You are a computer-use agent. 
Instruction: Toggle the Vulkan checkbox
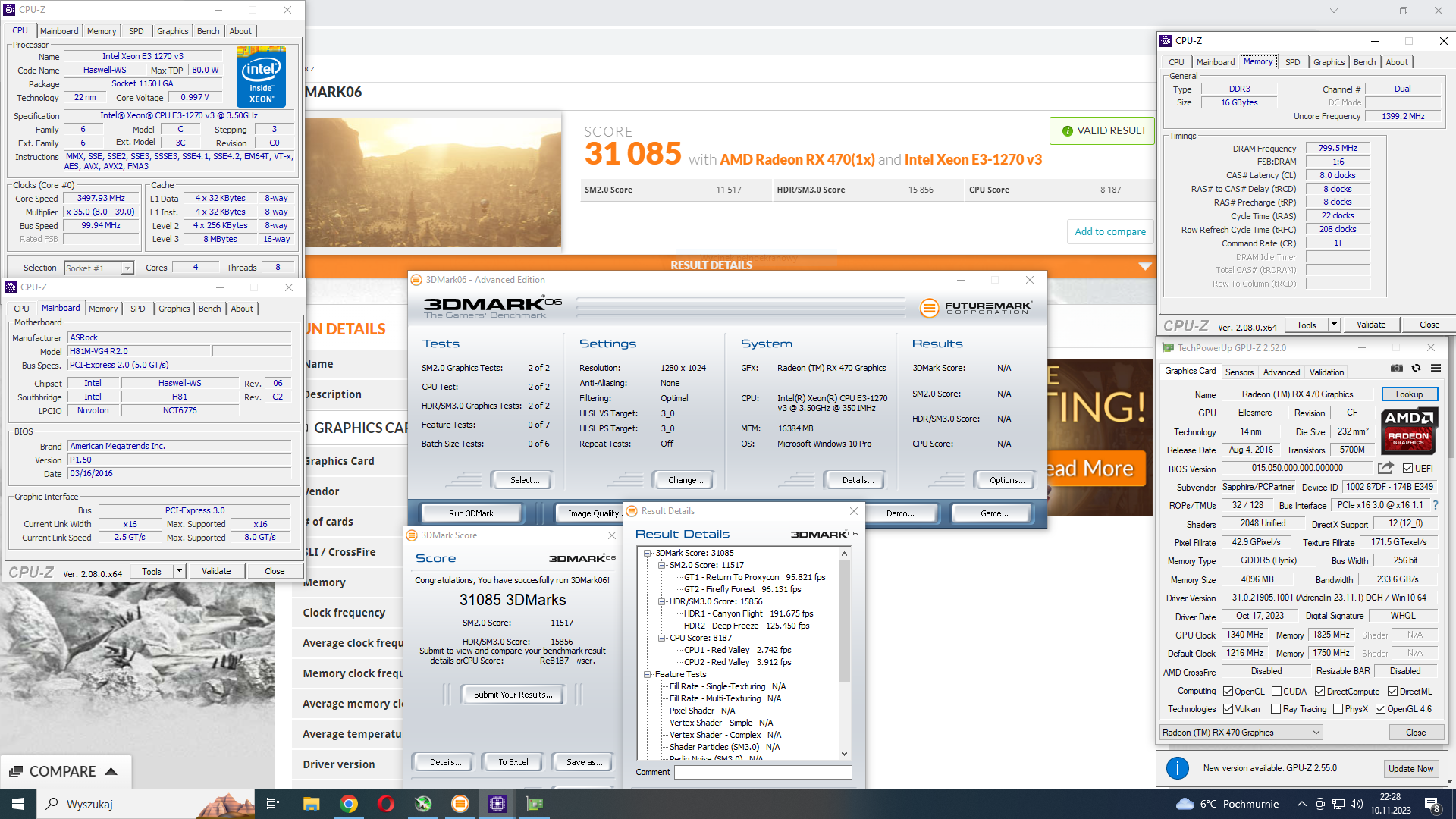(1228, 709)
